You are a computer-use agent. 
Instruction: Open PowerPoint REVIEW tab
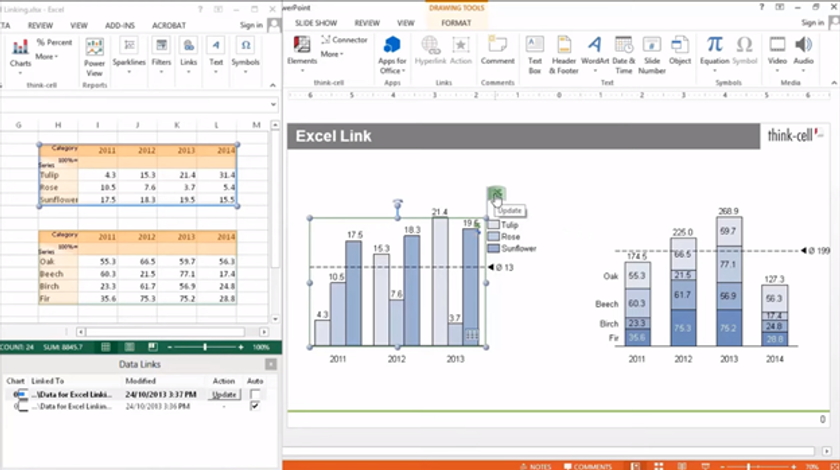(x=367, y=23)
